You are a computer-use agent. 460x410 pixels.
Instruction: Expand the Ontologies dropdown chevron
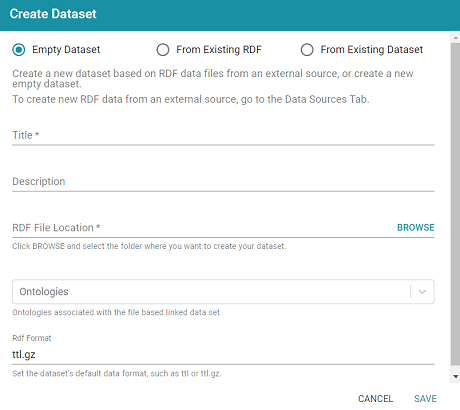tap(422, 292)
